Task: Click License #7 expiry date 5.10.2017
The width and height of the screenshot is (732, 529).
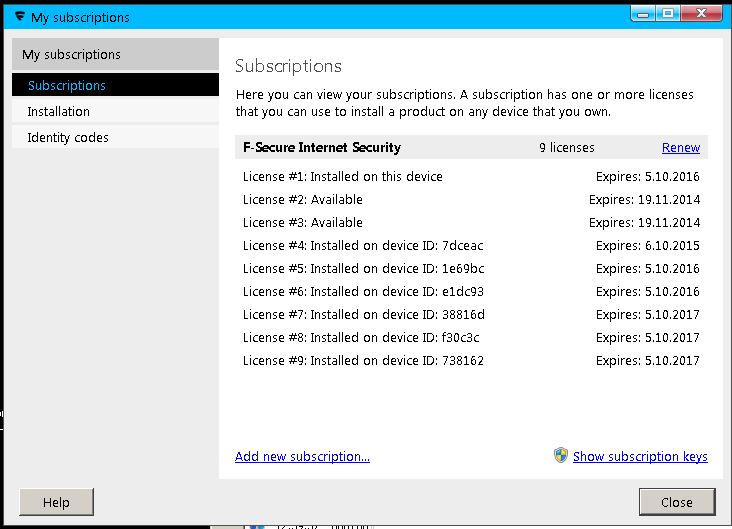Action: click(x=648, y=314)
